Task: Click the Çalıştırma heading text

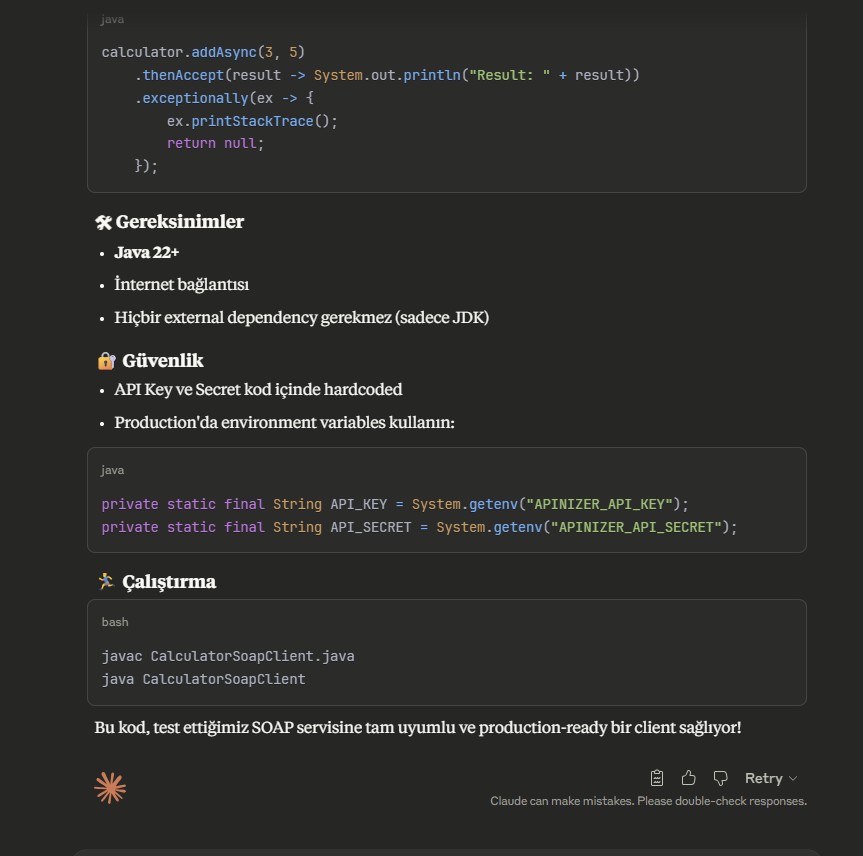Action: coord(169,581)
